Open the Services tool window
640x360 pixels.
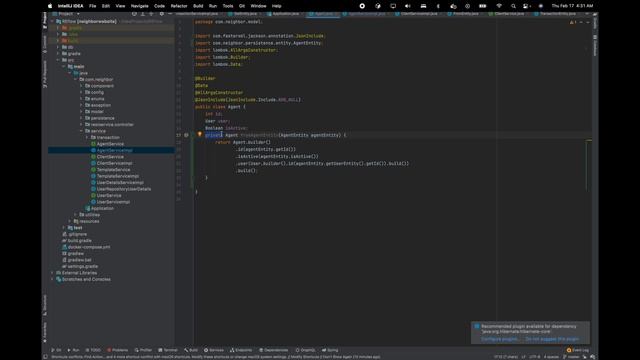pos(214,350)
